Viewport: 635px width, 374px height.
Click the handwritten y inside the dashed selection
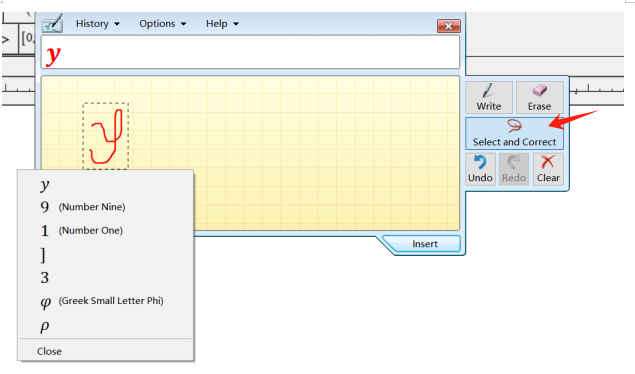point(106,136)
